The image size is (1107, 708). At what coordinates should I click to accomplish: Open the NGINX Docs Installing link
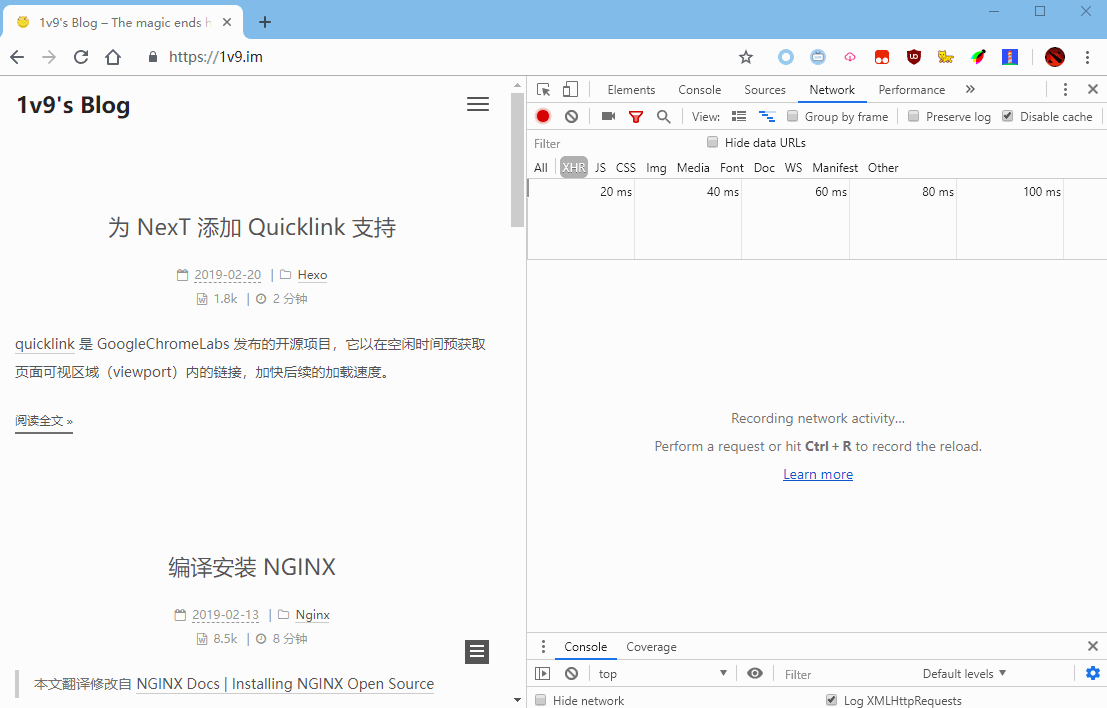pyautogui.click(x=285, y=683)
